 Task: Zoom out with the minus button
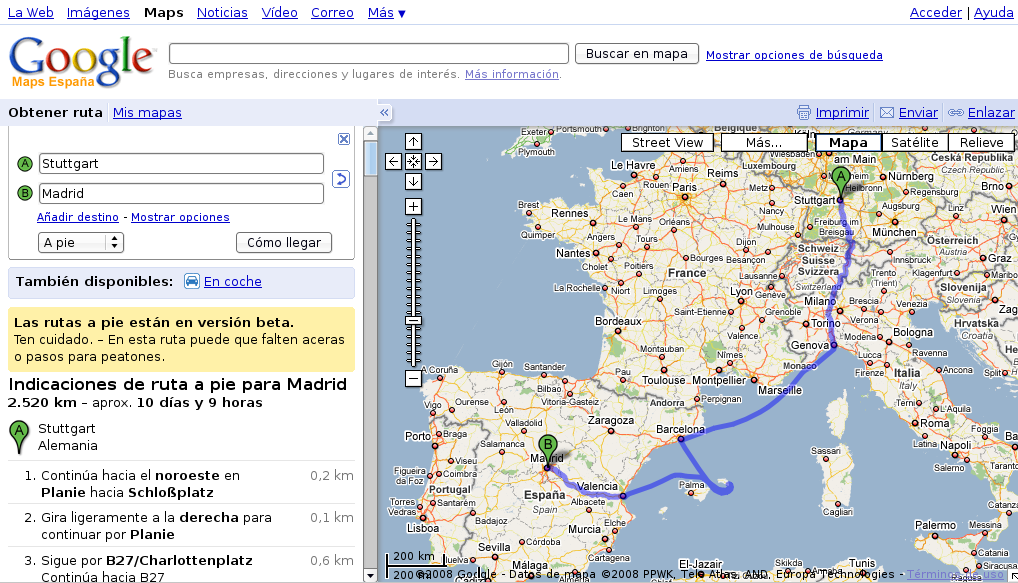tap(413, 378)
